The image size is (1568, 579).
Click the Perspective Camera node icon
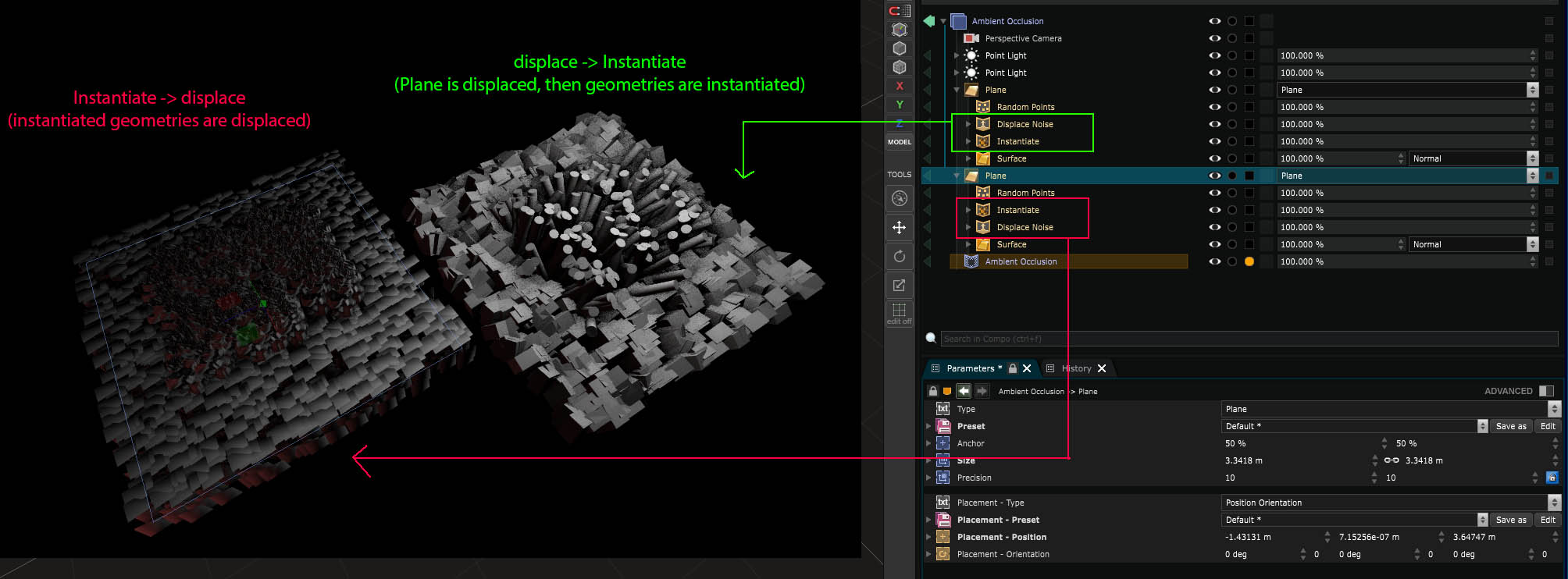[971, 38]
